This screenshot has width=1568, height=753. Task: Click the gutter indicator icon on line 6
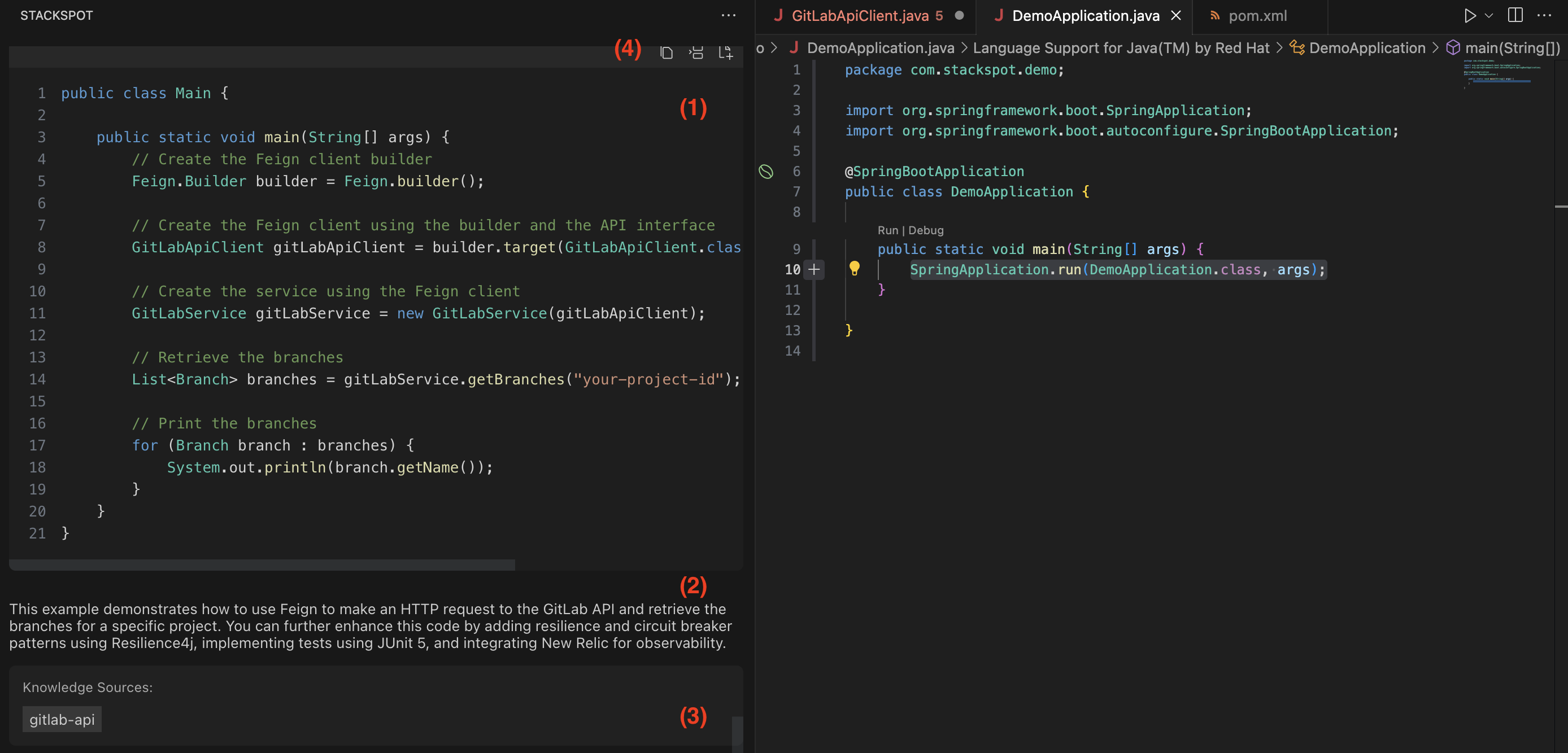pos(766,172)
